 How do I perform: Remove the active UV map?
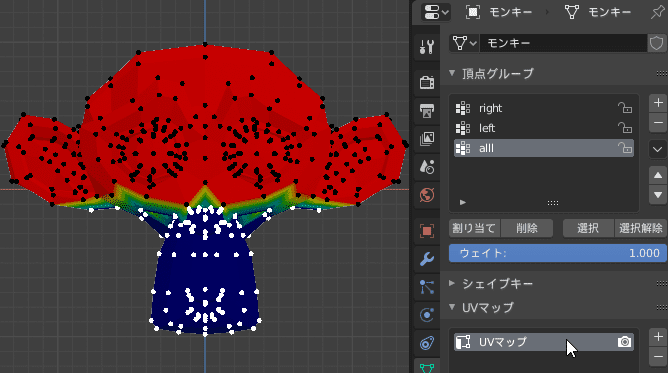pyautogui.click(x=658, y=356)
